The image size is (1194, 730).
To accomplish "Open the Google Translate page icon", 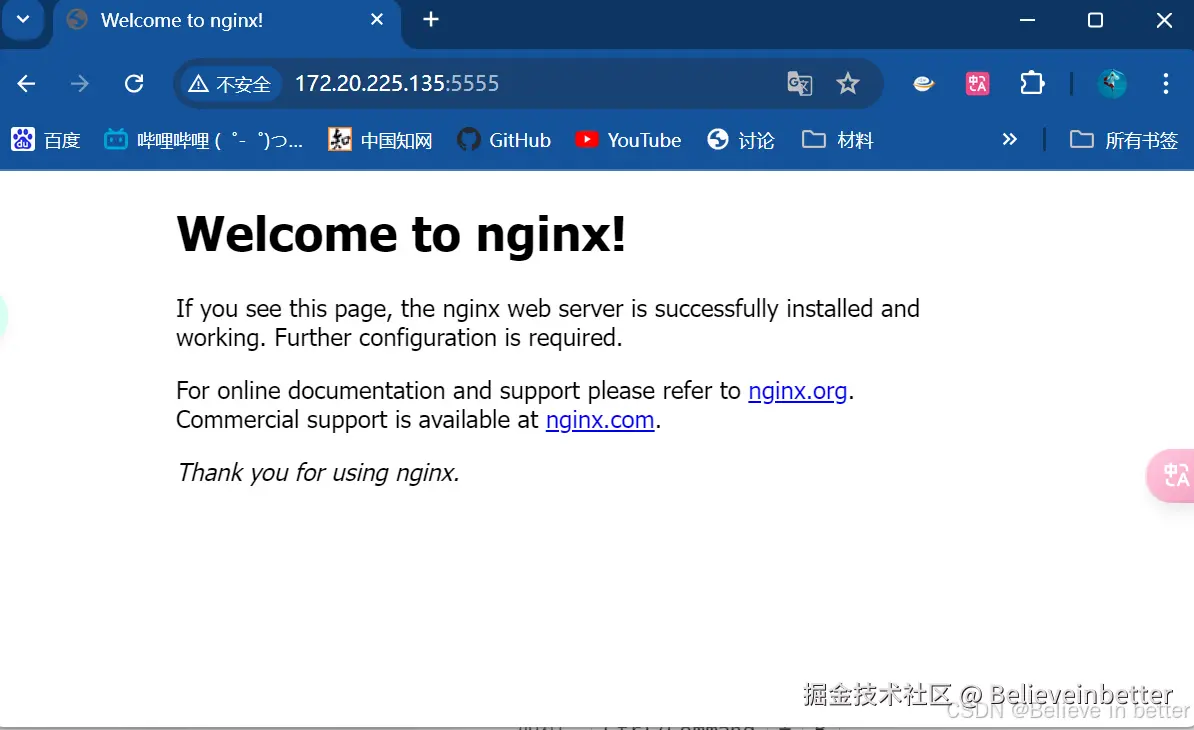I will point(799,84).
